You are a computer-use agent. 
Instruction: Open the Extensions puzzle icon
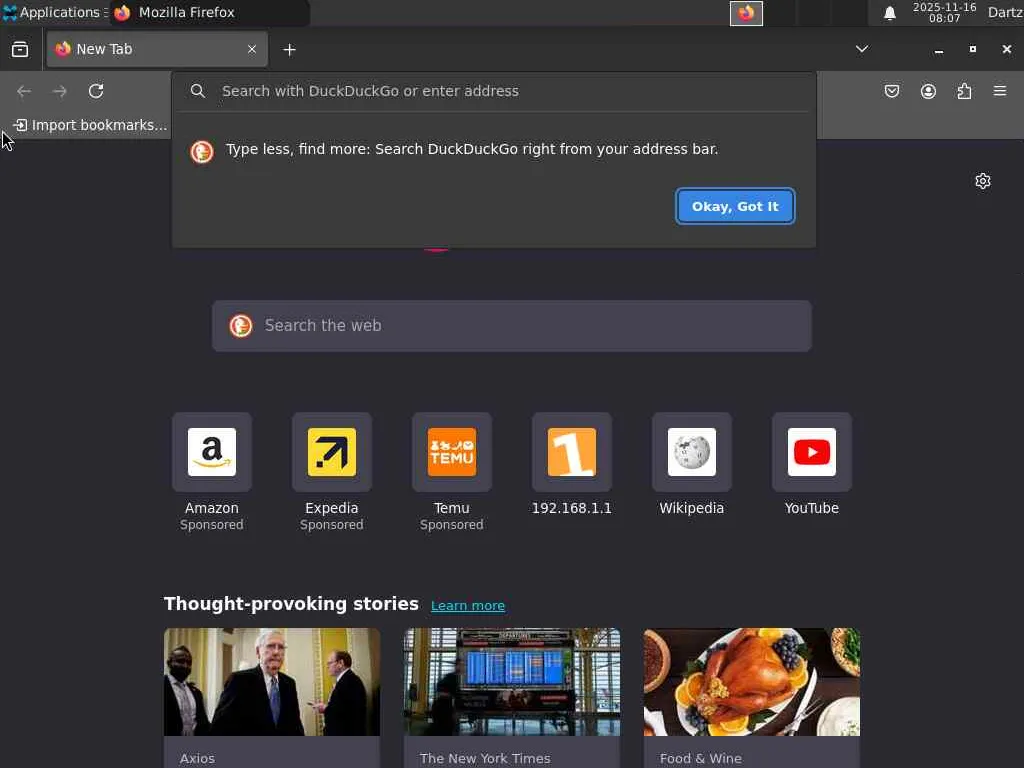point(964,91)
